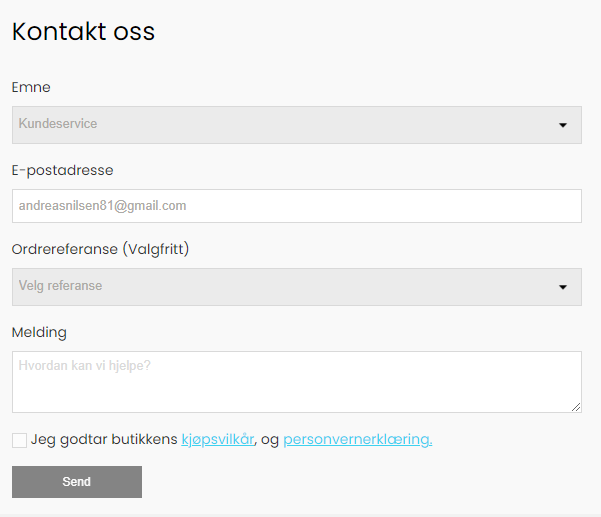Click the Kontakt oss heading
601x517 pixels.
point(83,31)
